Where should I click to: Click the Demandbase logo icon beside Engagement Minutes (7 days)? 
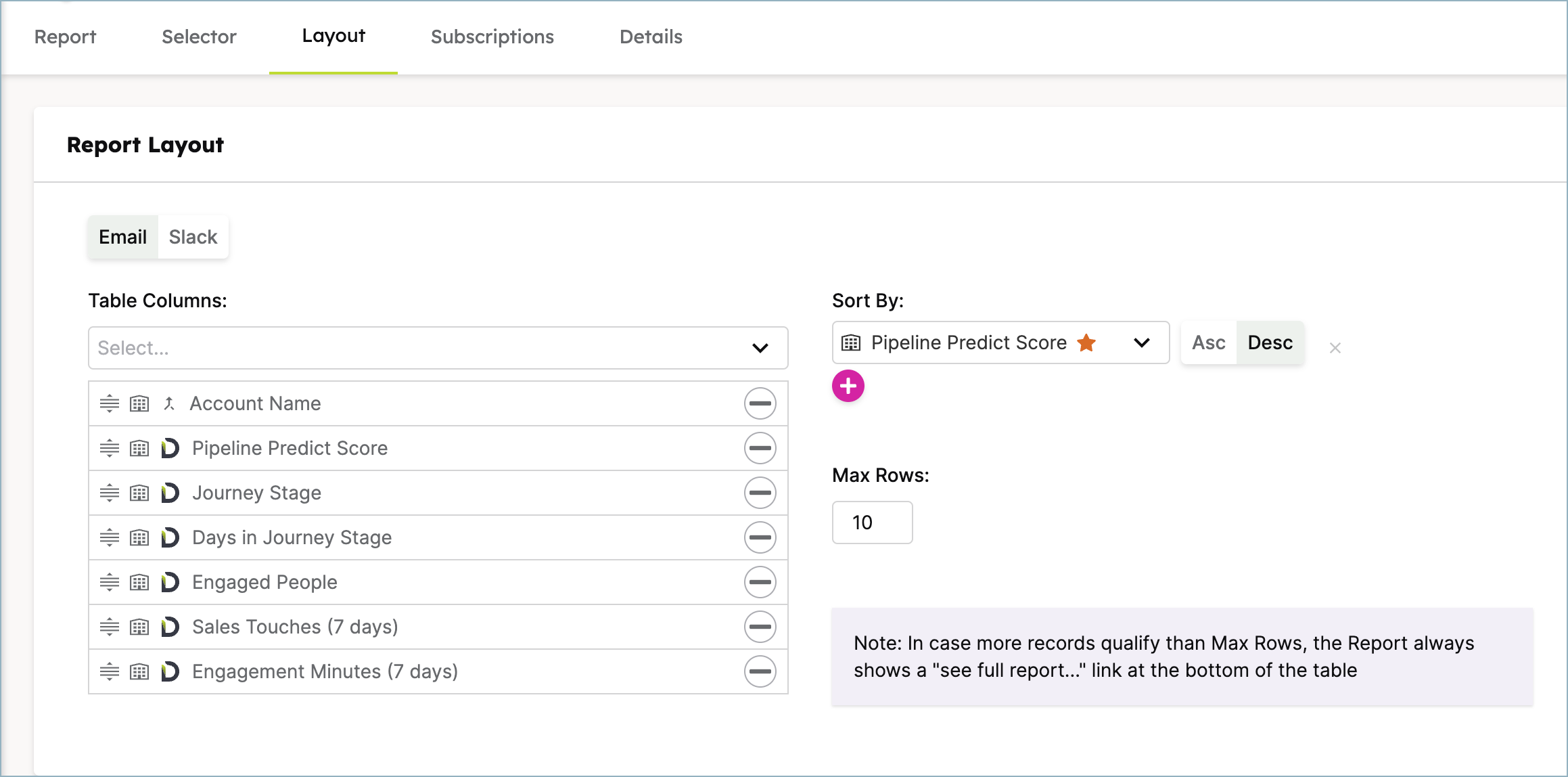[170, 671]
